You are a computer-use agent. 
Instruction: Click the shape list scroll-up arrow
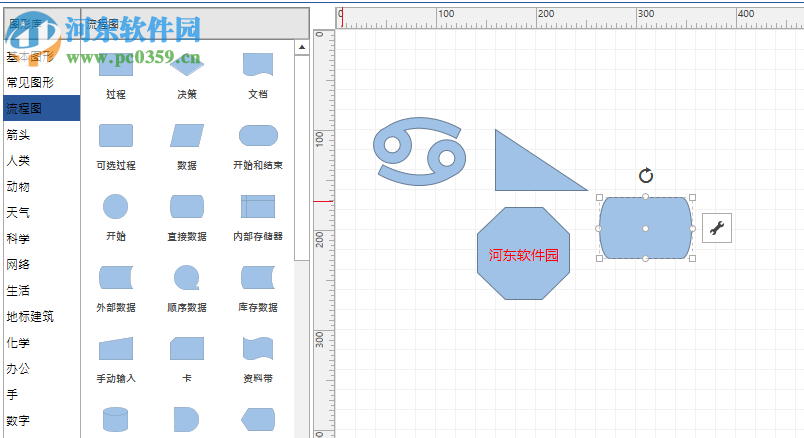click(302, 47)
